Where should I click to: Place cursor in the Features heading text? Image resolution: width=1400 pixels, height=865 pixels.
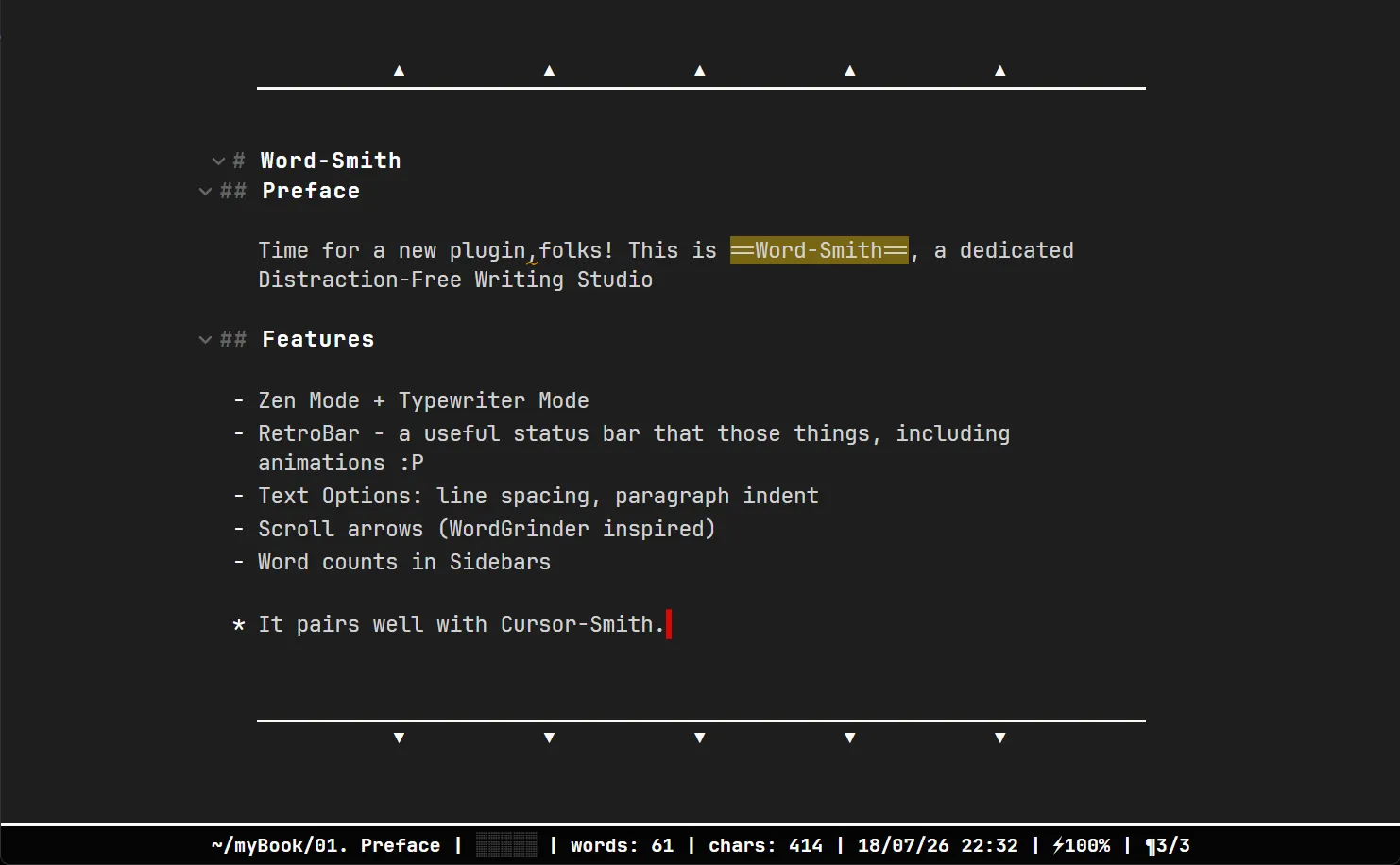[317, 339]
